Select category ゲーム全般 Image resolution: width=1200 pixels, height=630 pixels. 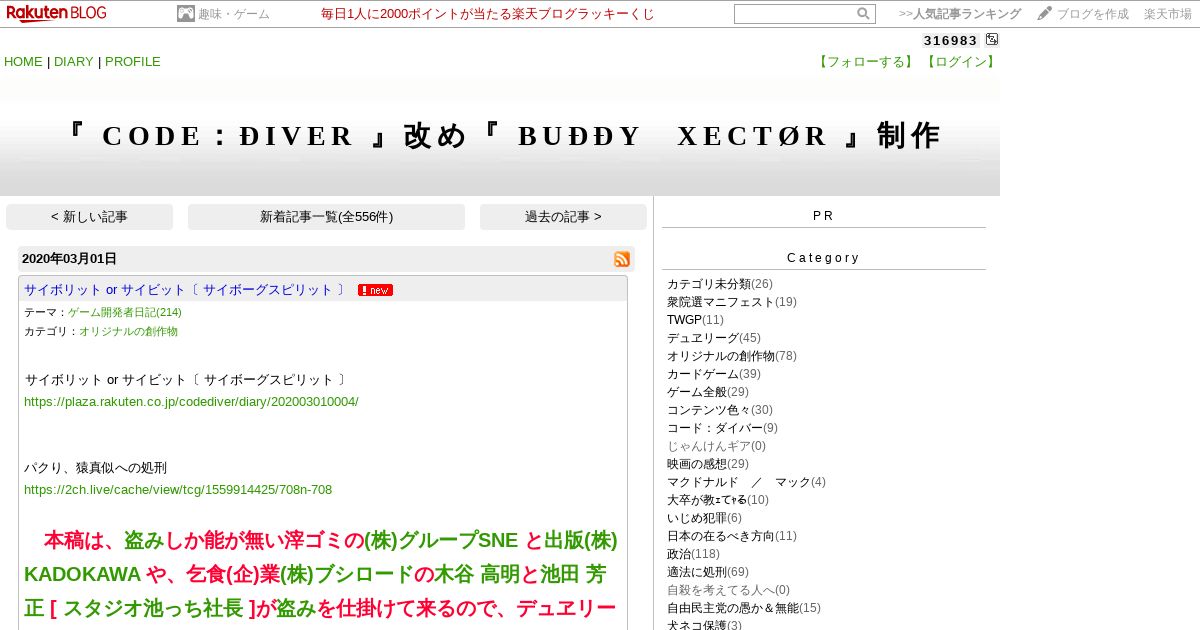pos(697,392)
